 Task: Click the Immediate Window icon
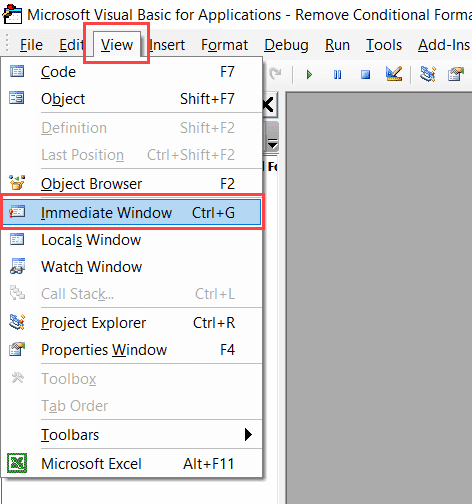tap(17, 212)
